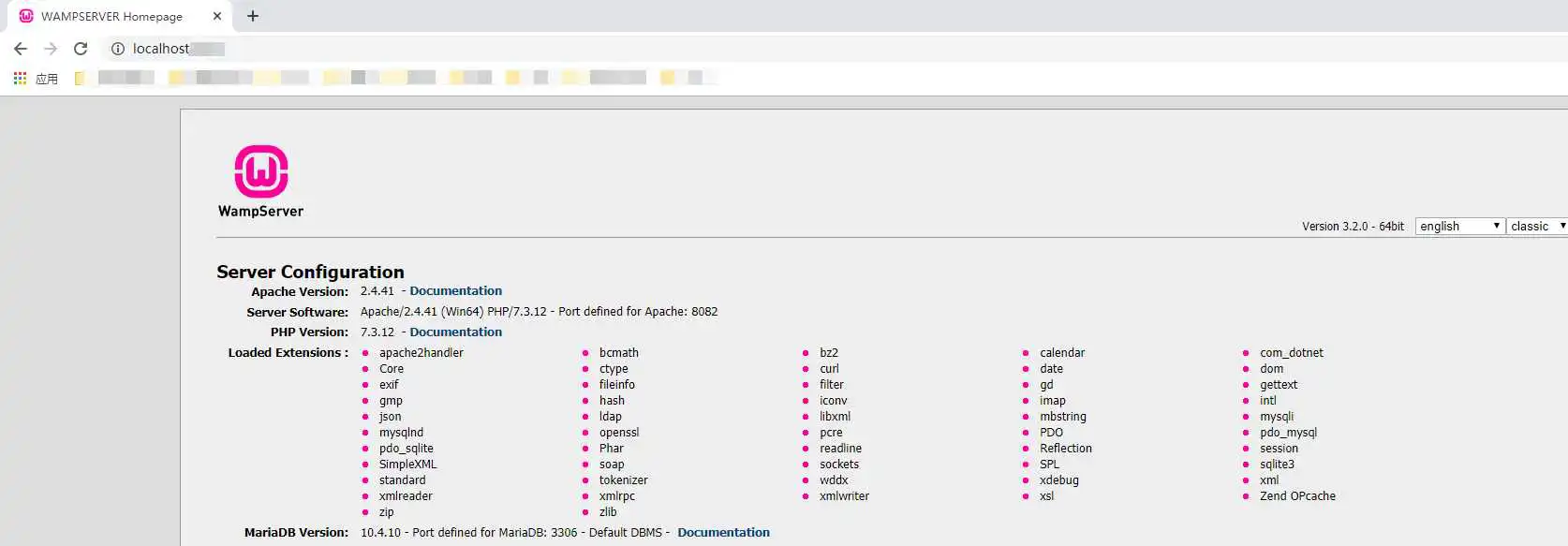Click the Apache version number 2.4.41
Image resolution: width=1568 pixels, height=546 pixels.
[x=377, y=291]
